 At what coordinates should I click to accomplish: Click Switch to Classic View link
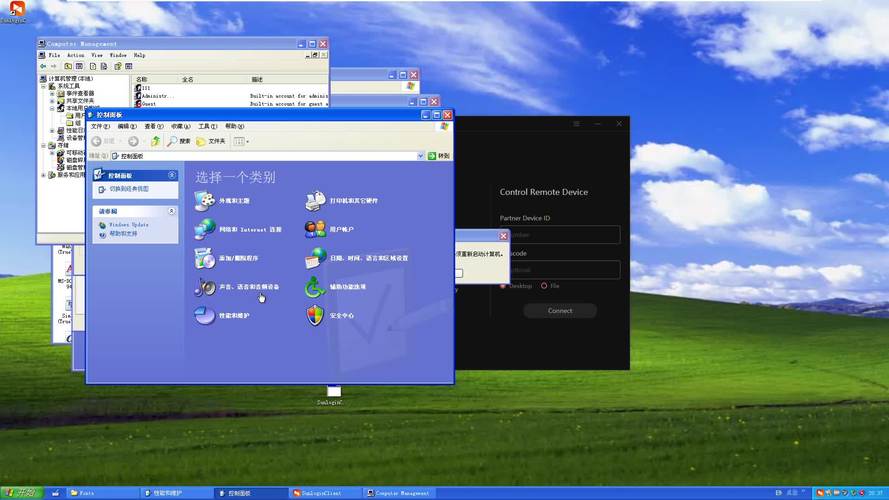click(129, 189)
